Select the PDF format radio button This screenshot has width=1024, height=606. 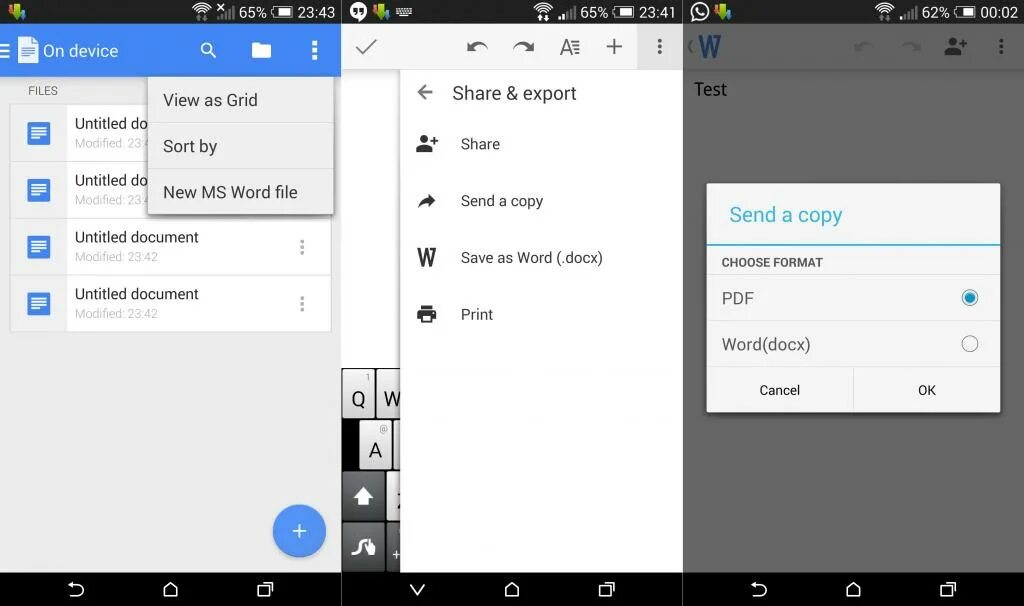970,298
